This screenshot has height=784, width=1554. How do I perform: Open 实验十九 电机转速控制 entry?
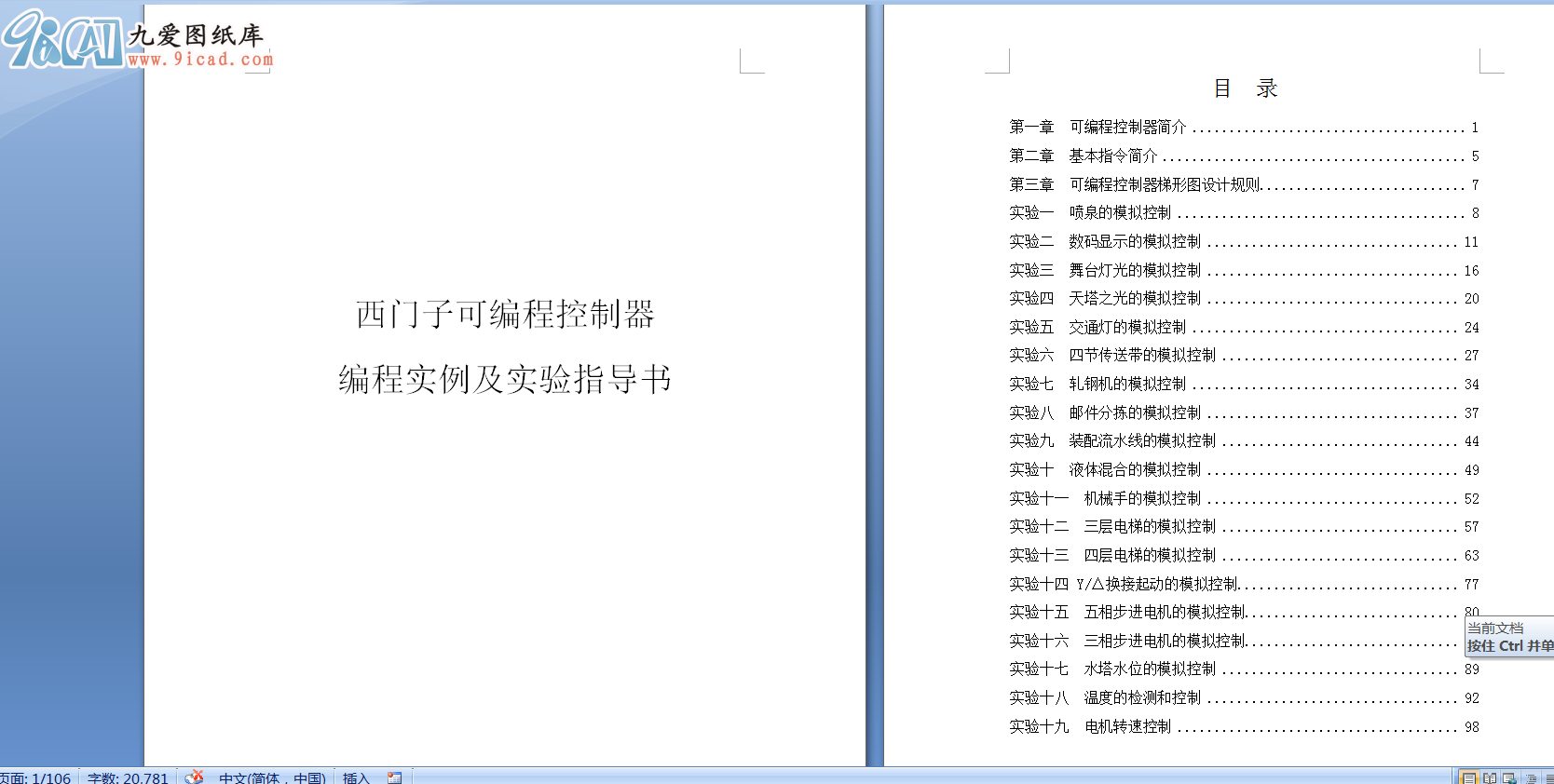pyautogui.click(x=1127, y=727)
